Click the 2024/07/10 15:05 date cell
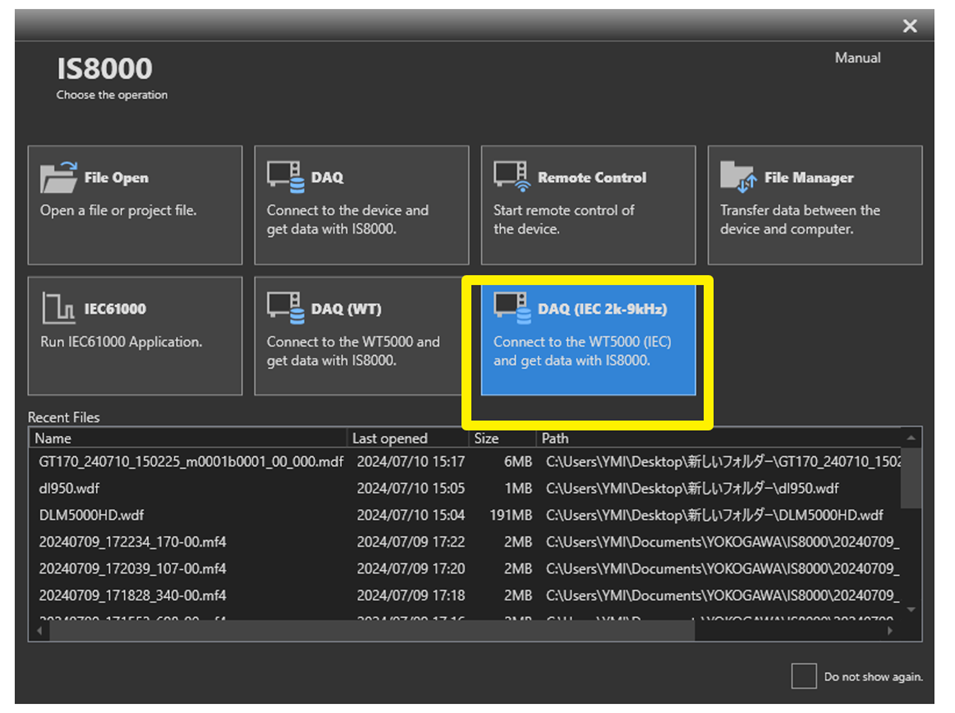 click(x=411, y=488)
